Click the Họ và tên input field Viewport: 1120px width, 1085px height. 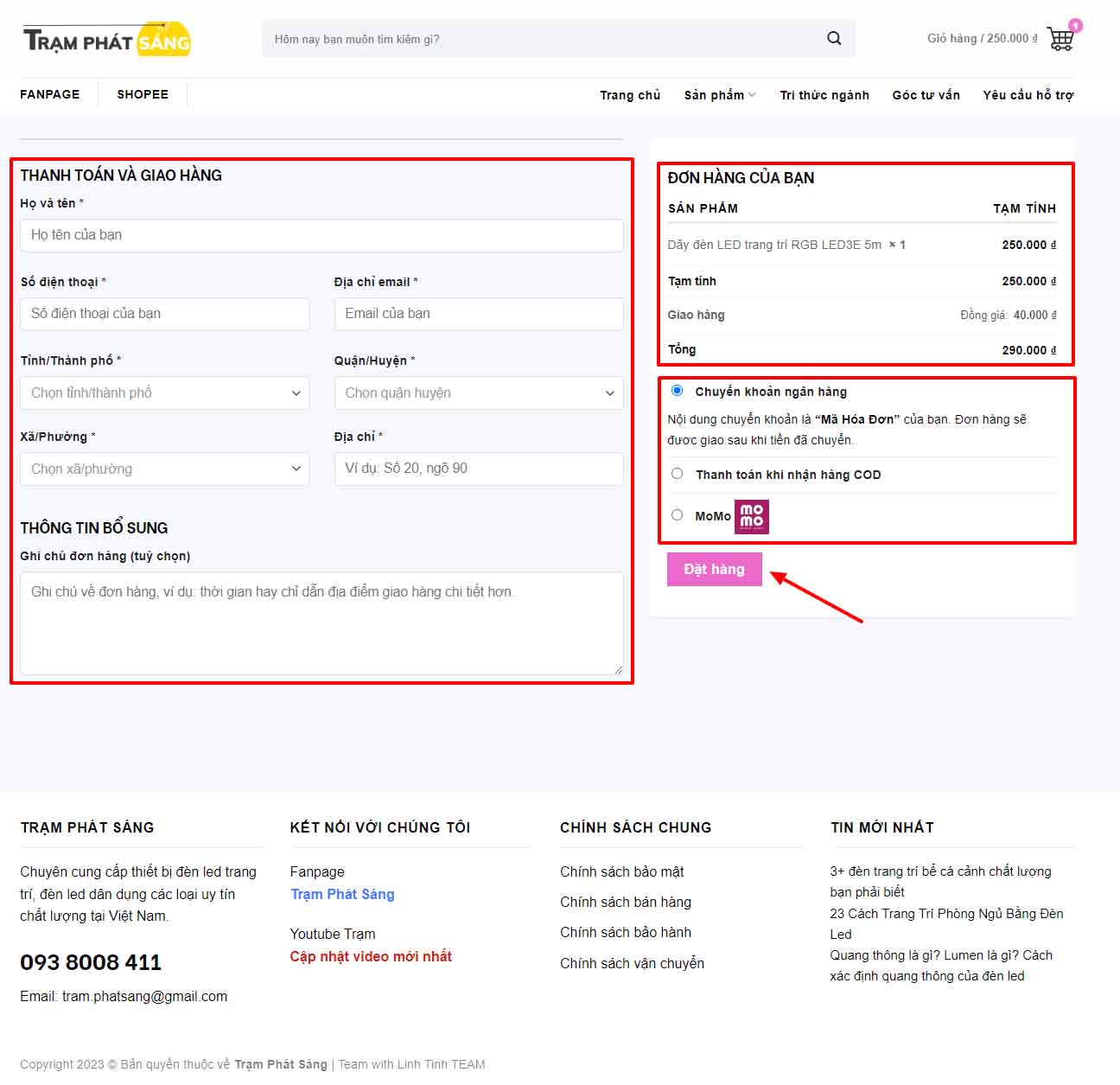(x=321, y=235)
